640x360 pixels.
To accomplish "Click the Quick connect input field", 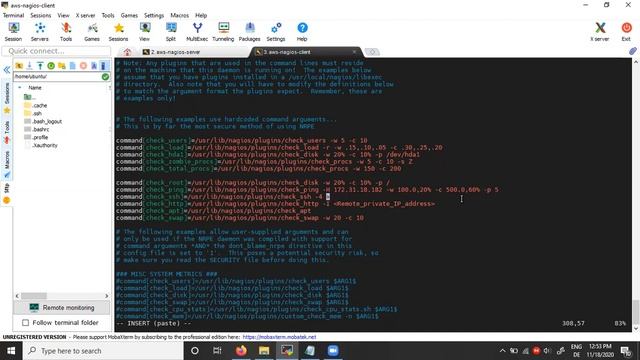I will click(56, 51).
